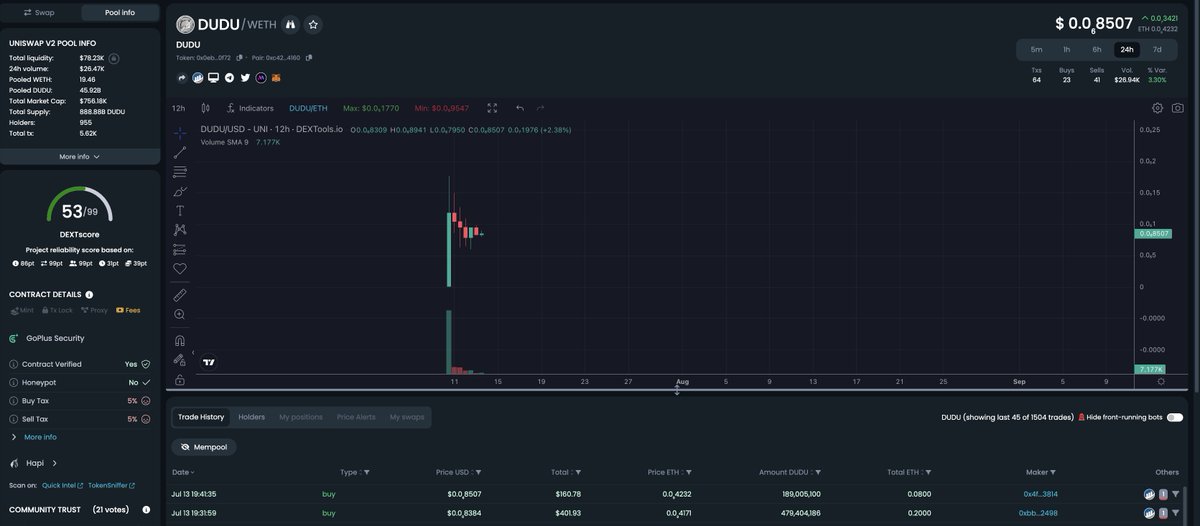Redo the chart action

click(541, 108)
